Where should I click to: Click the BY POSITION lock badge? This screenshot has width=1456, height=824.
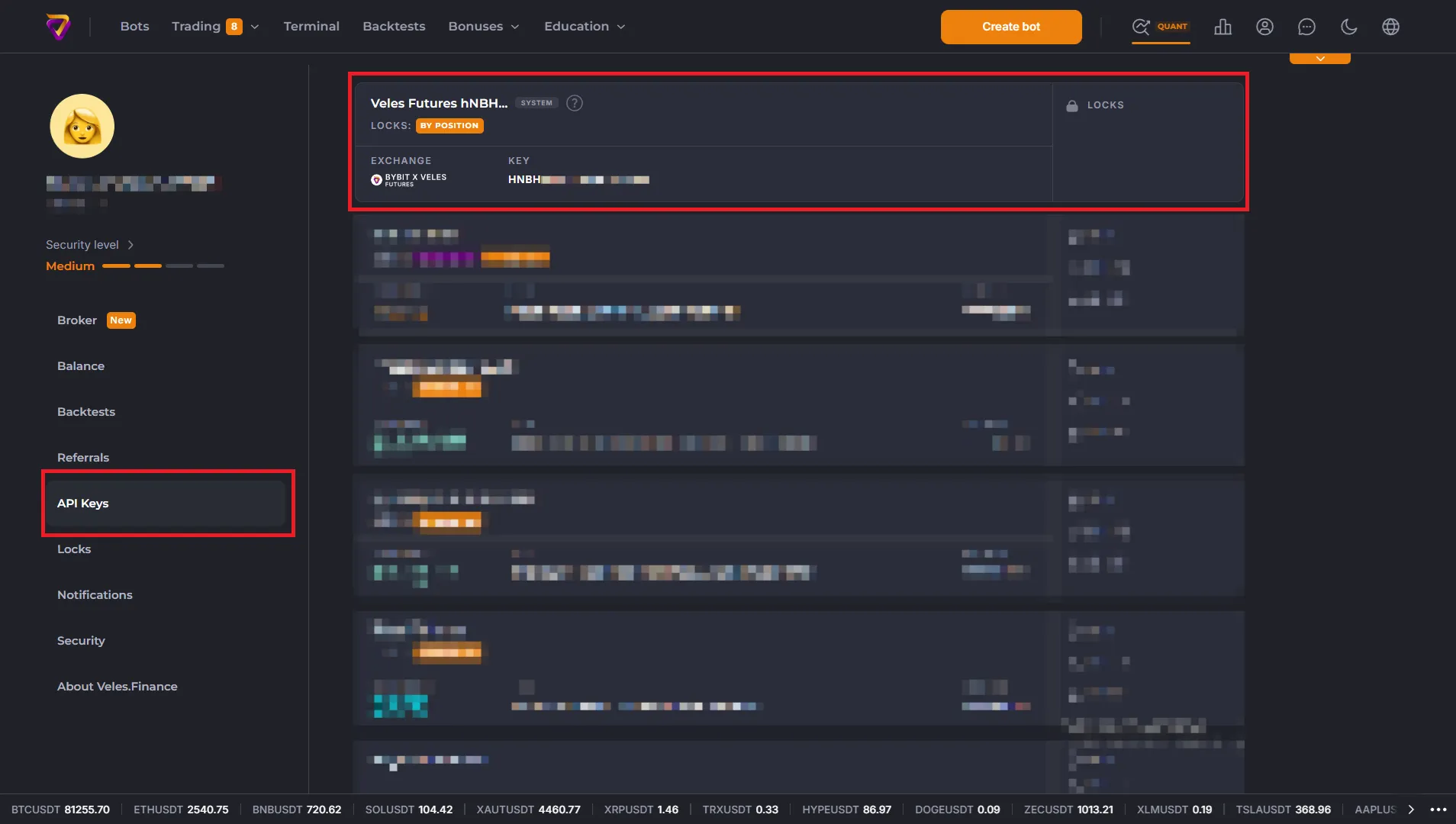click(449, 126)
